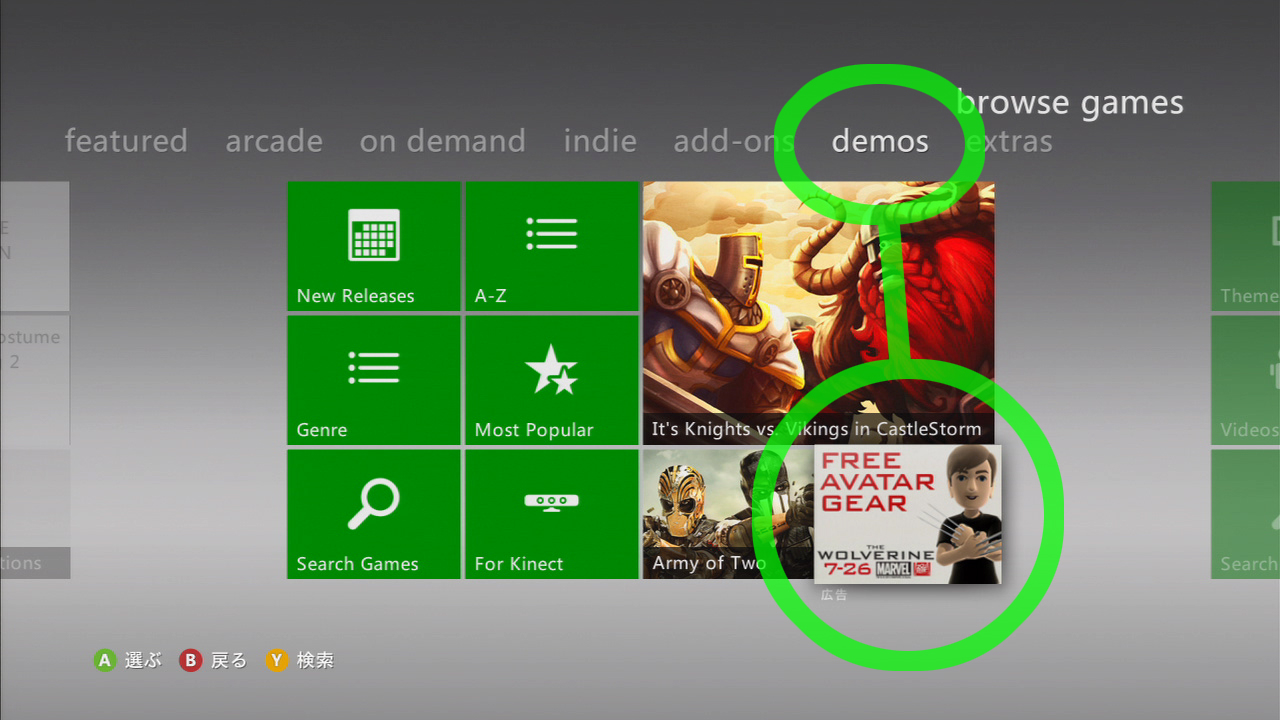This screenshot has width=1280, height=720.
Task: Click the 検索 search label
Action: point(316,660)
